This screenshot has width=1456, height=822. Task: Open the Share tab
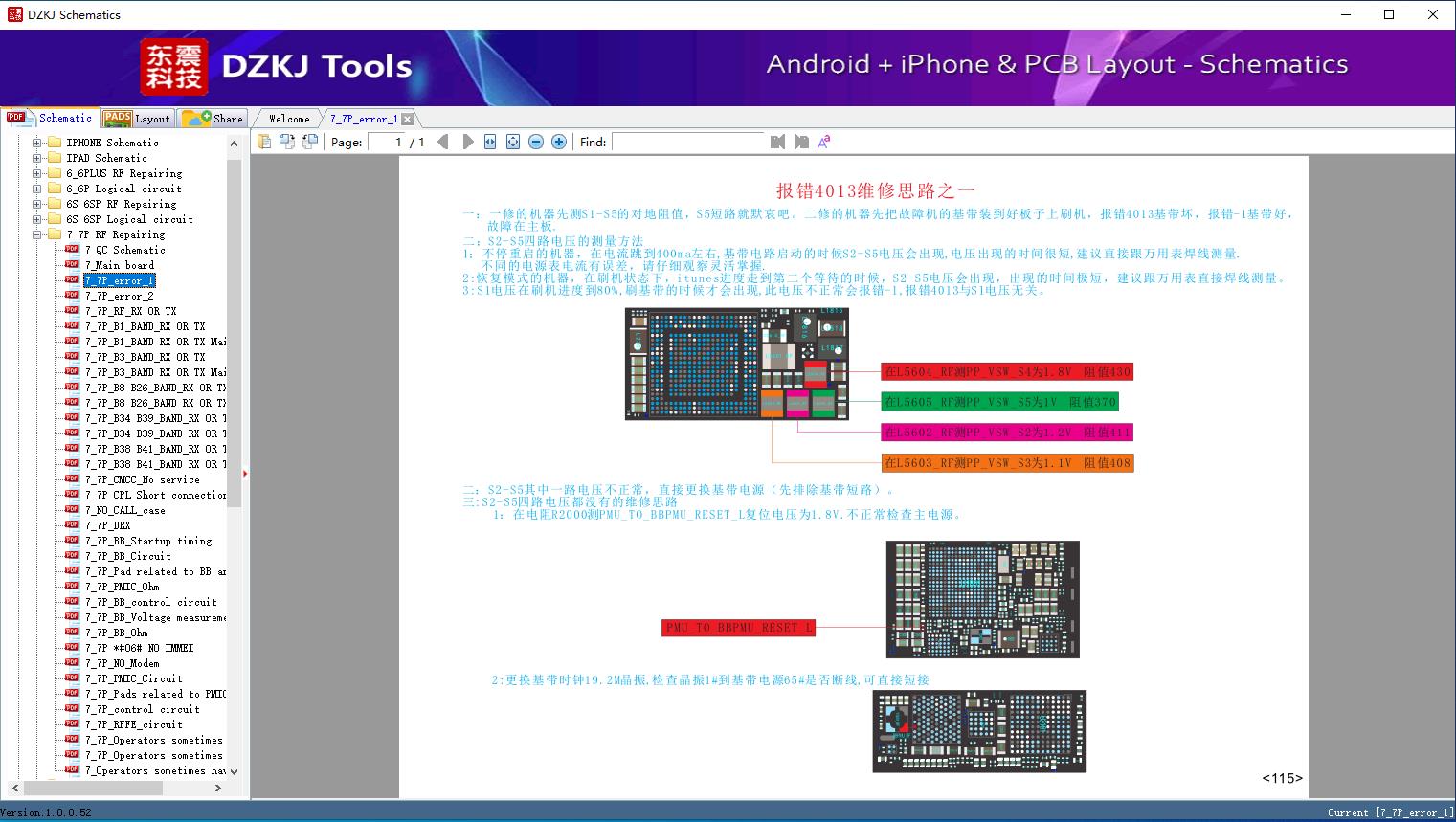point(213,119)
